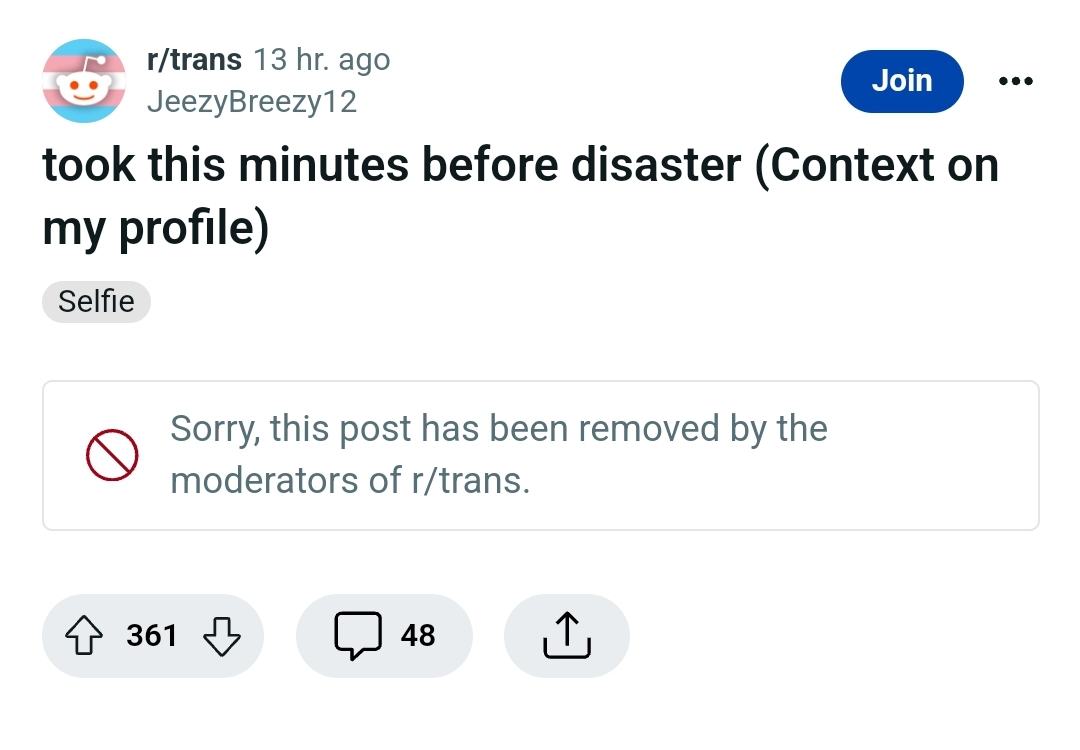Tap the share arrow icon
Viewport: 1080px width, 750px height.
click(566, 636)
